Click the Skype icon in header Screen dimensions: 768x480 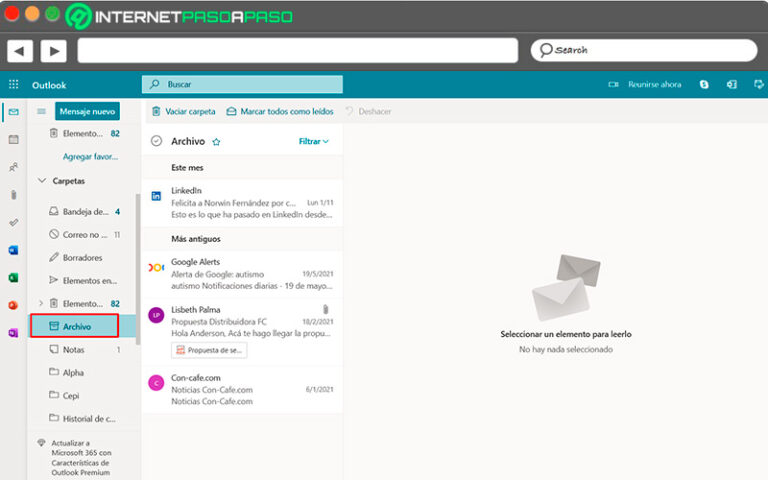click(704, 84)
